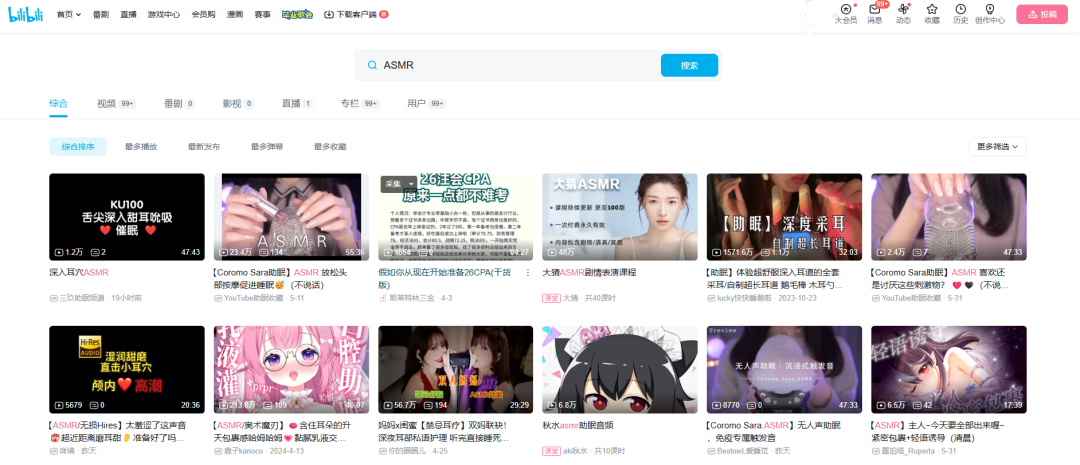
Task: Open the 历史 history clock icon
Action: [960, 10]
